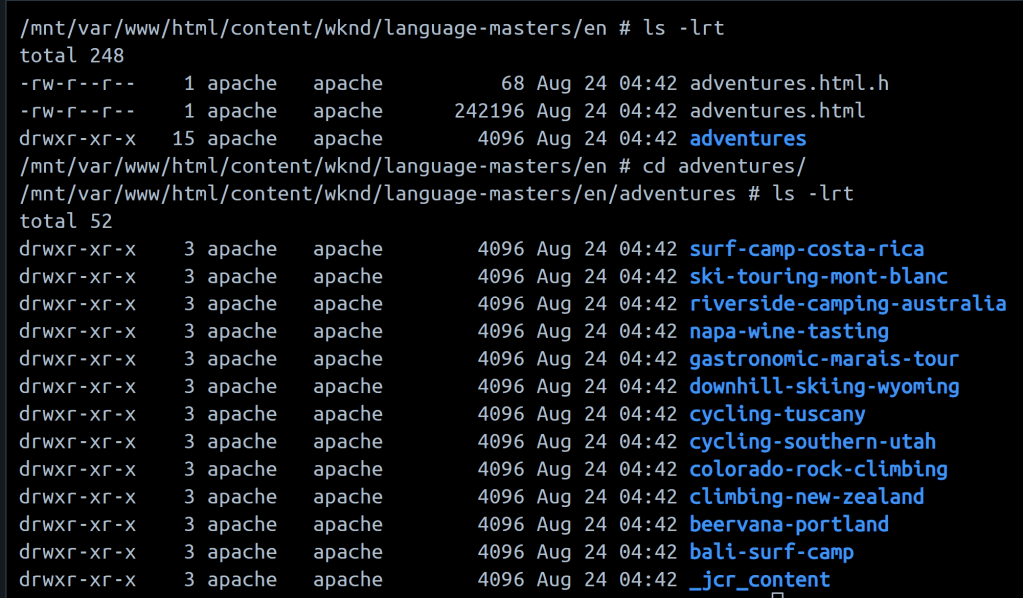This screenshot has height=598, width=1023.
Task: Select the bali-surf-camp directory entry
Action: pos(771,552)
